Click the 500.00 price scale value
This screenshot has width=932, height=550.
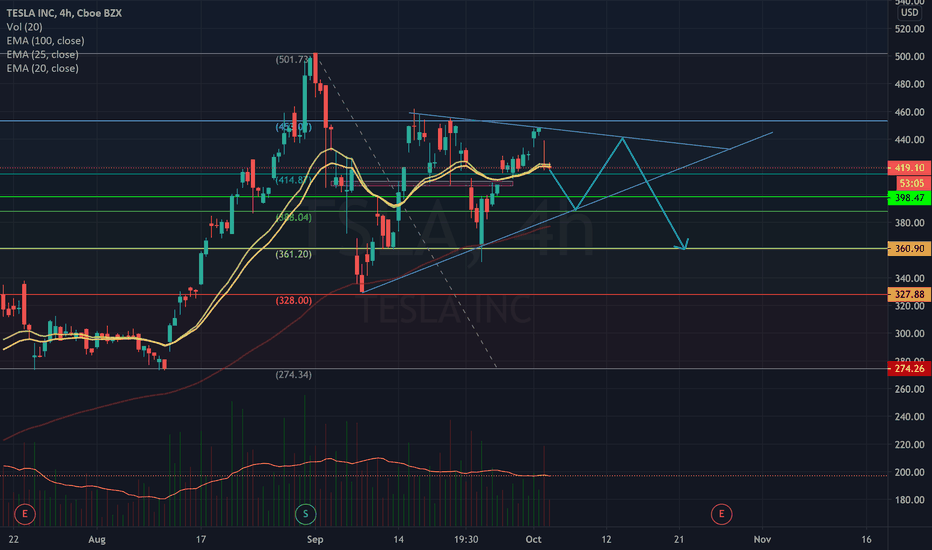(x=909, y=56)
